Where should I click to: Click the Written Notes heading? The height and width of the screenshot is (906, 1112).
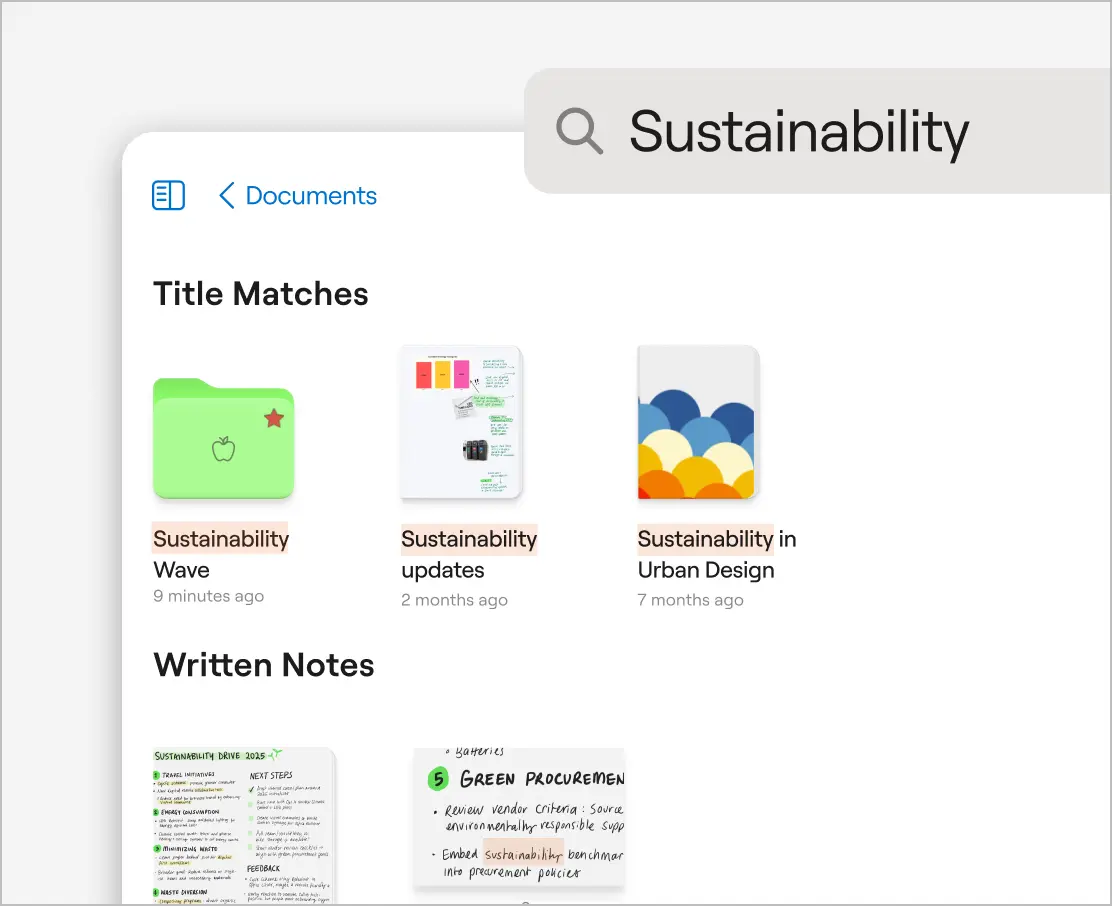point(264,665)
